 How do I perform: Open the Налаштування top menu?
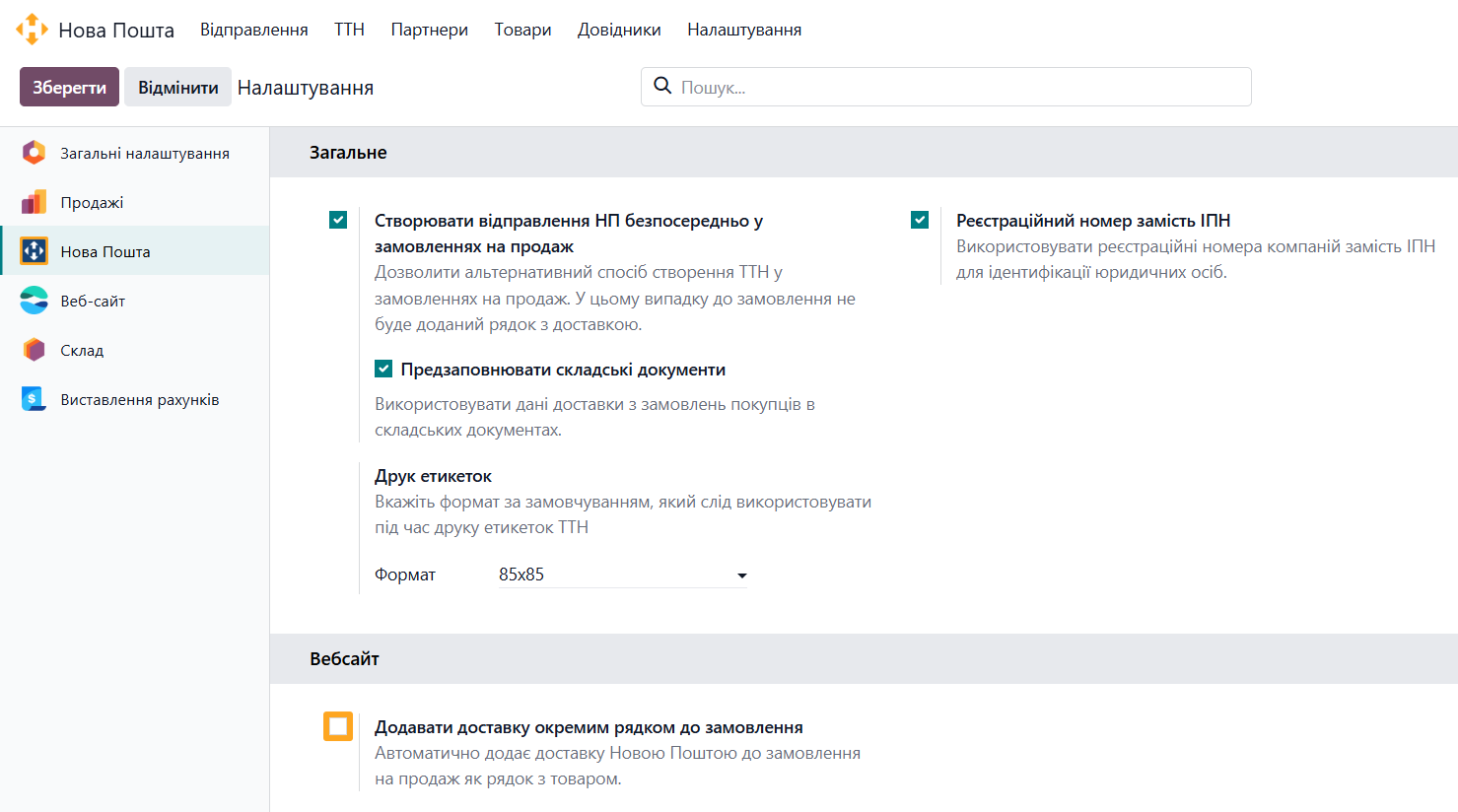coord(744,30)
